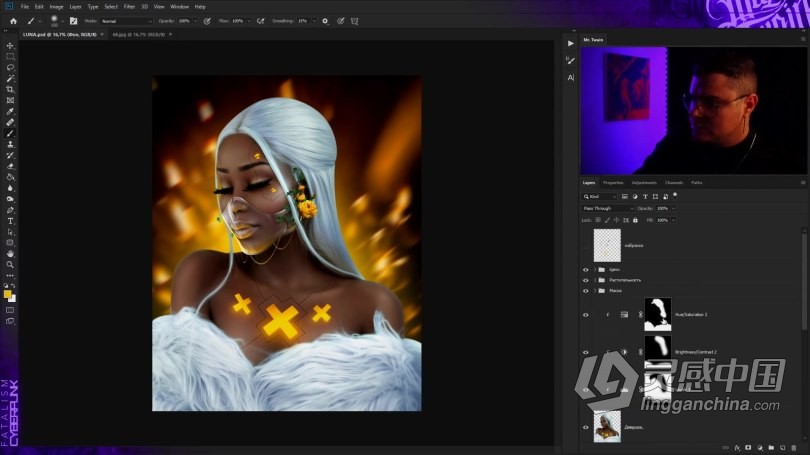Open the Image menu
The image size is (810, 455).
click(56, 7)
